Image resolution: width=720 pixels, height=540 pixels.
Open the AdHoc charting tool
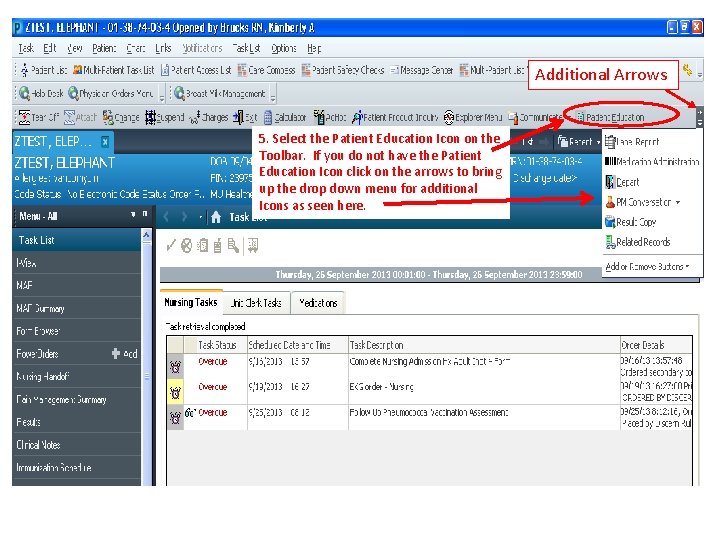click(x=330, y=118)
